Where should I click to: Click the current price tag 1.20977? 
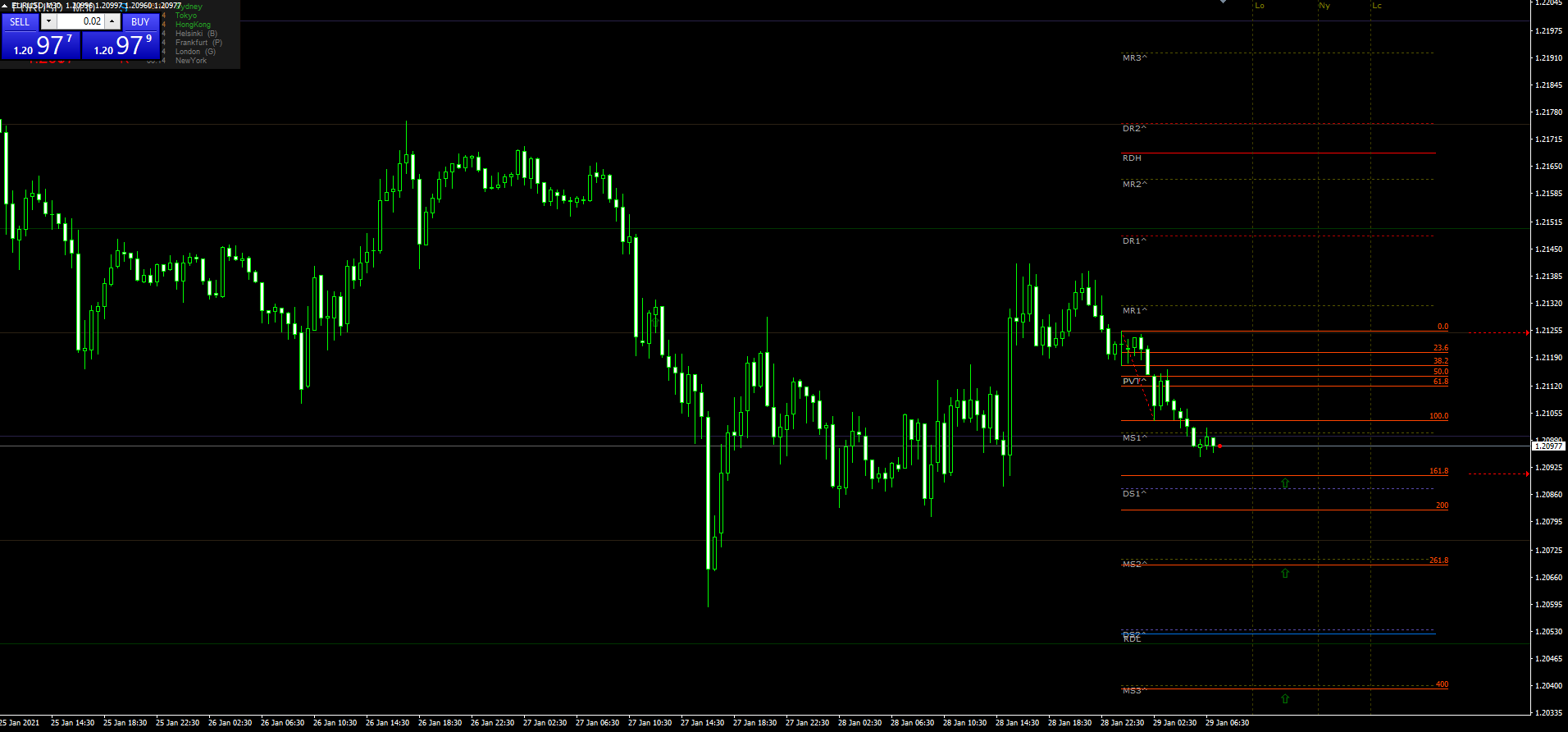tap(1548, 446)
